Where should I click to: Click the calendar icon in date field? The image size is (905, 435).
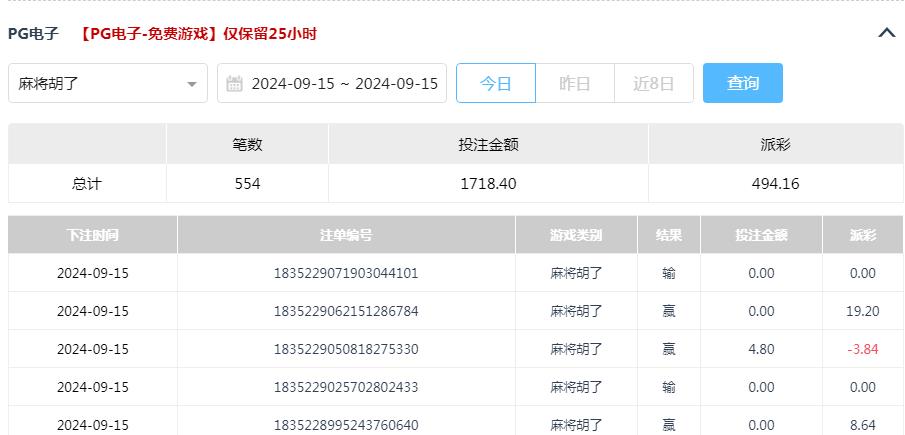point(235,84)
